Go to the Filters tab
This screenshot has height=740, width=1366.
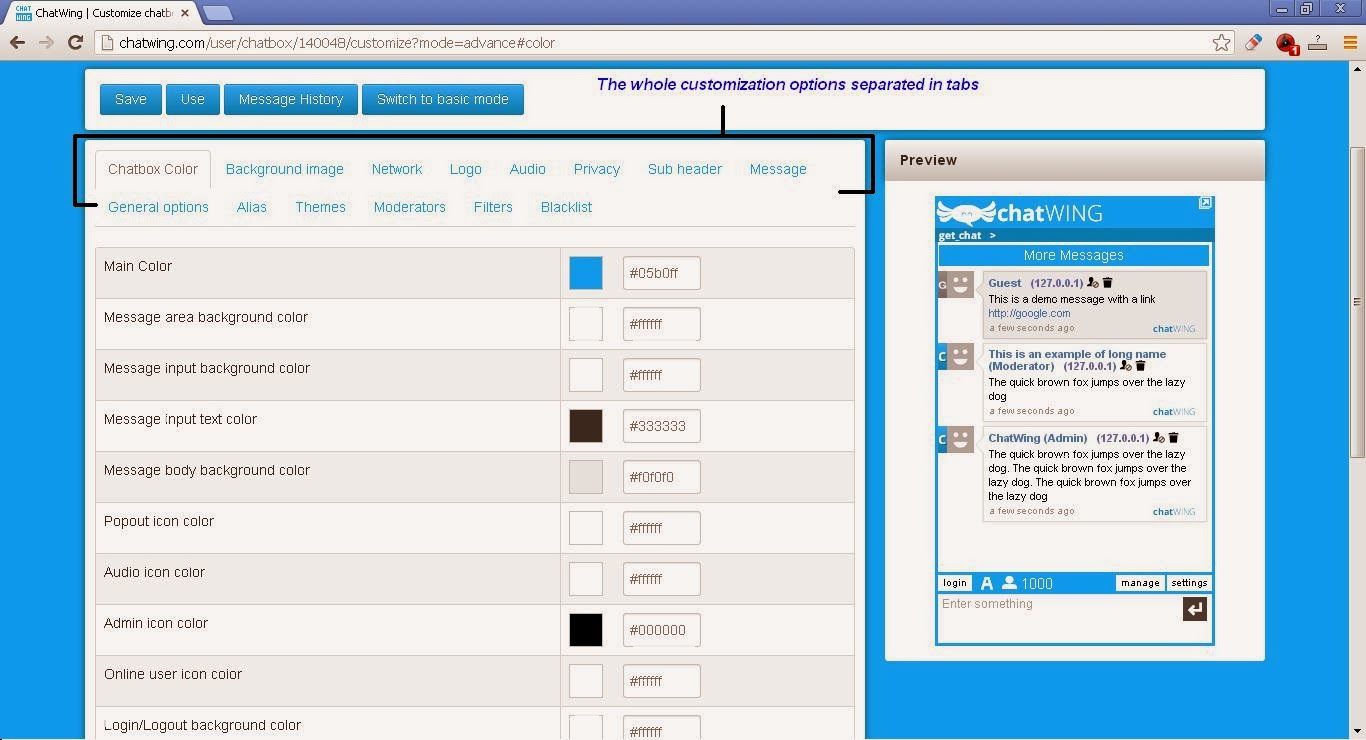pyautogui.click(x=493, y=207)
